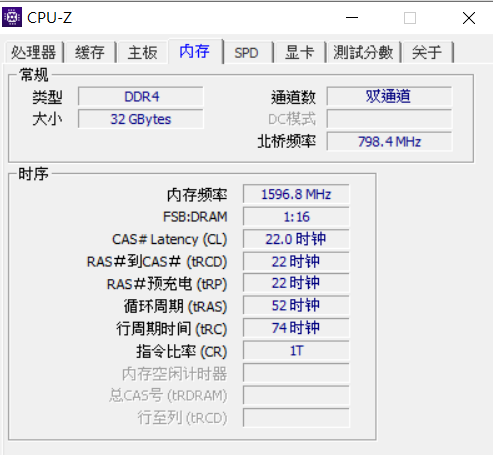Click the FSB:DRAM label
Screen dimensions: 493x455
pos(195,217)
